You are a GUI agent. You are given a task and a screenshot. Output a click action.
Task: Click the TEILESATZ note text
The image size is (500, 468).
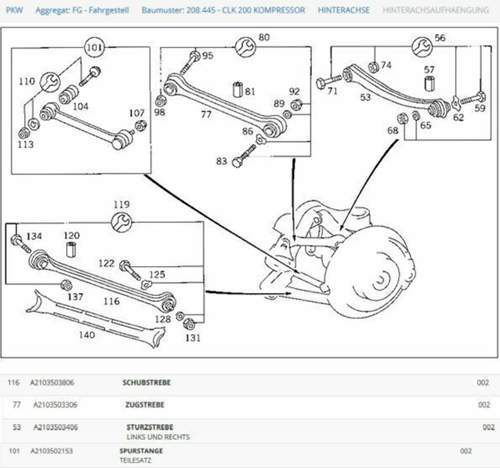[x=135, y=460]
